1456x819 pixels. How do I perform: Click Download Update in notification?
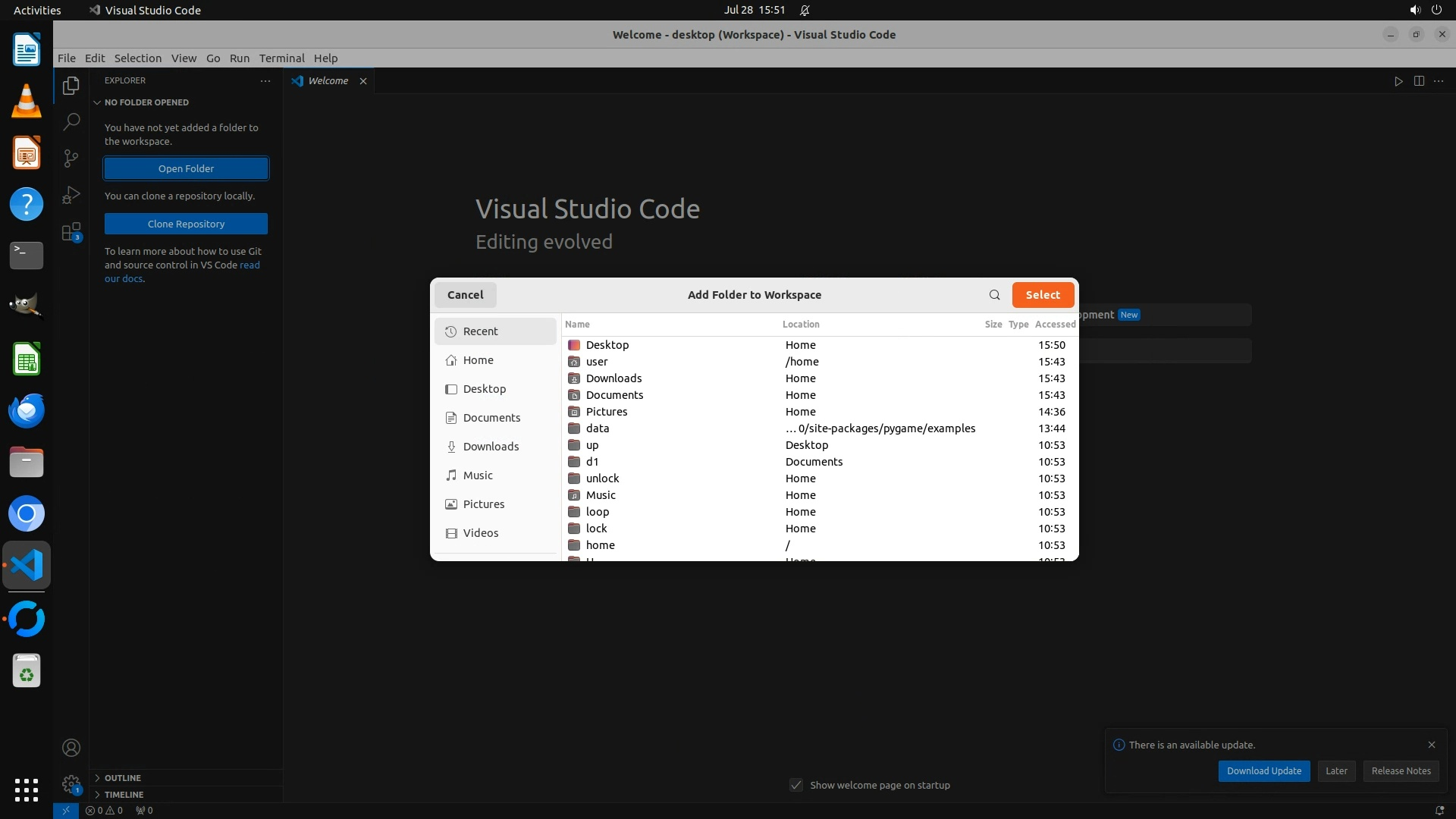pyautogui.click(x=1263, y=770)
